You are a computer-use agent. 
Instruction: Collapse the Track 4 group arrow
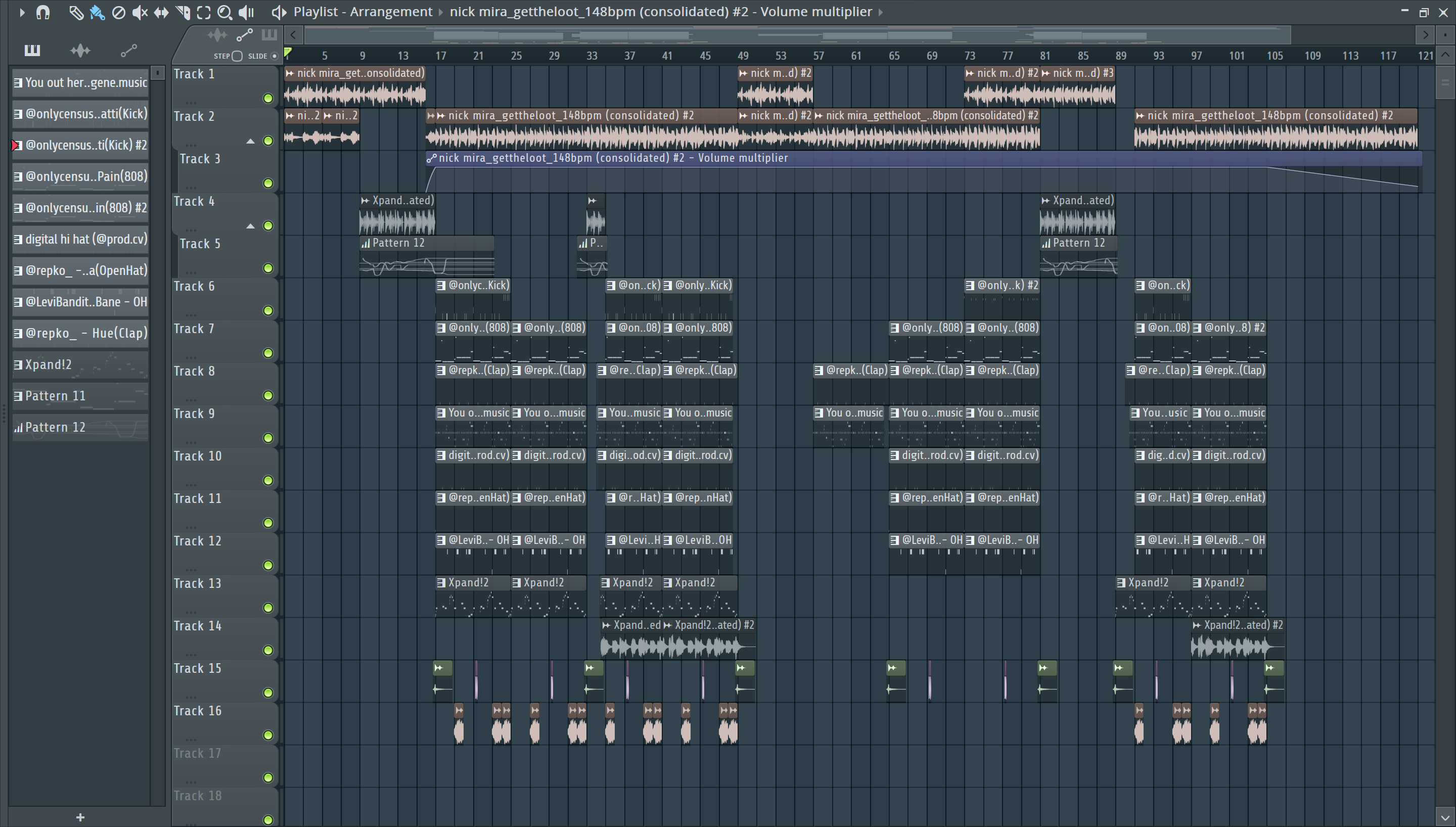250,226
